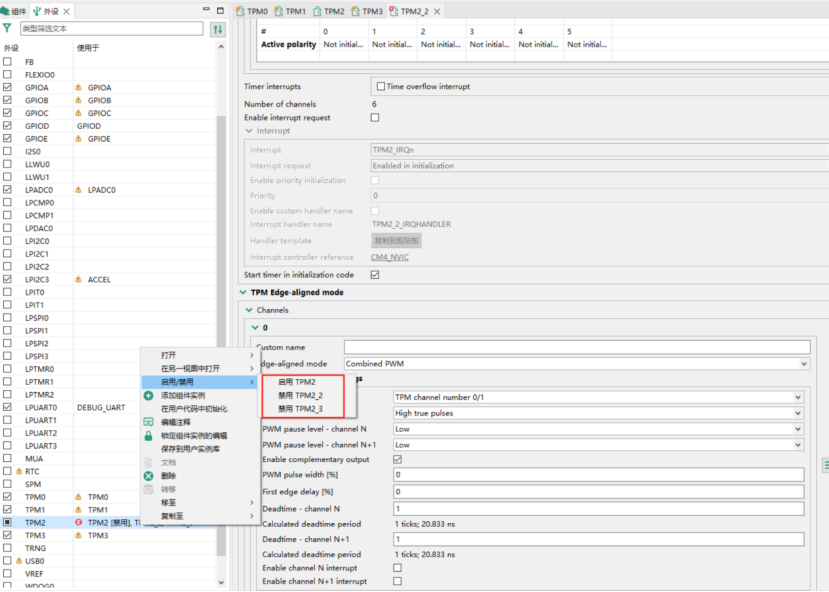
Task: Click the sort toggle icon beside filter box
Action: point(218,30)
